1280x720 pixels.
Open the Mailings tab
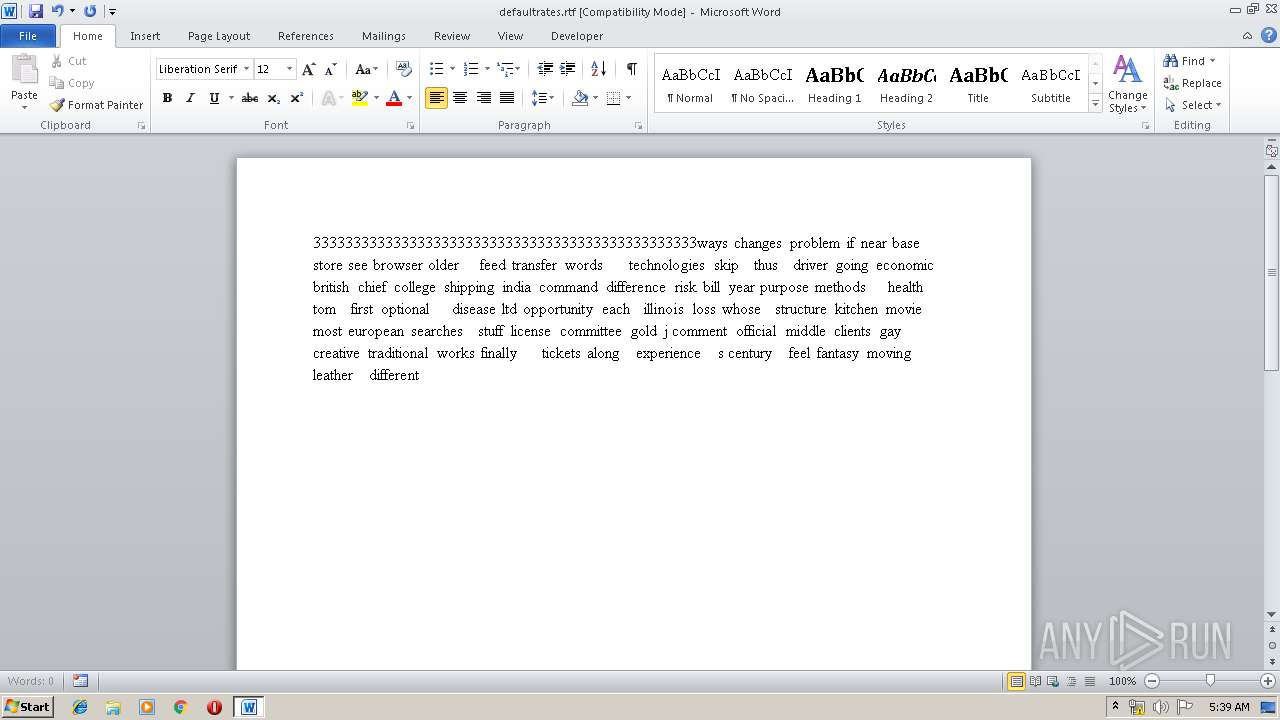coord(384,36)
